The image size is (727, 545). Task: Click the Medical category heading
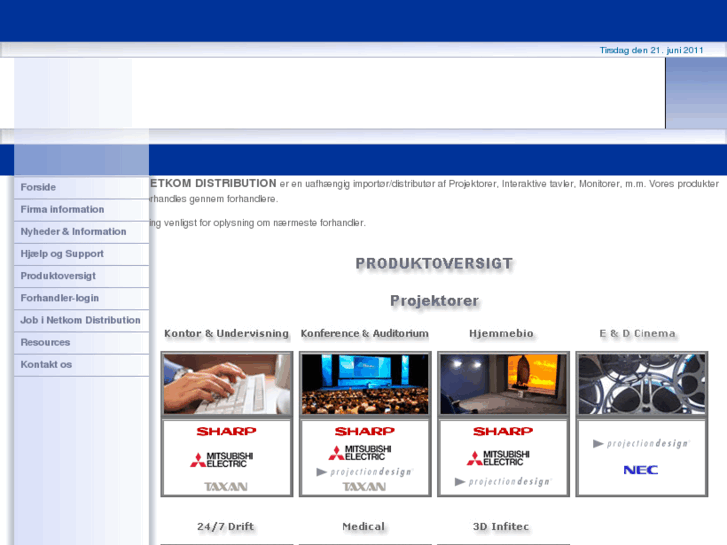coord(364,526)
